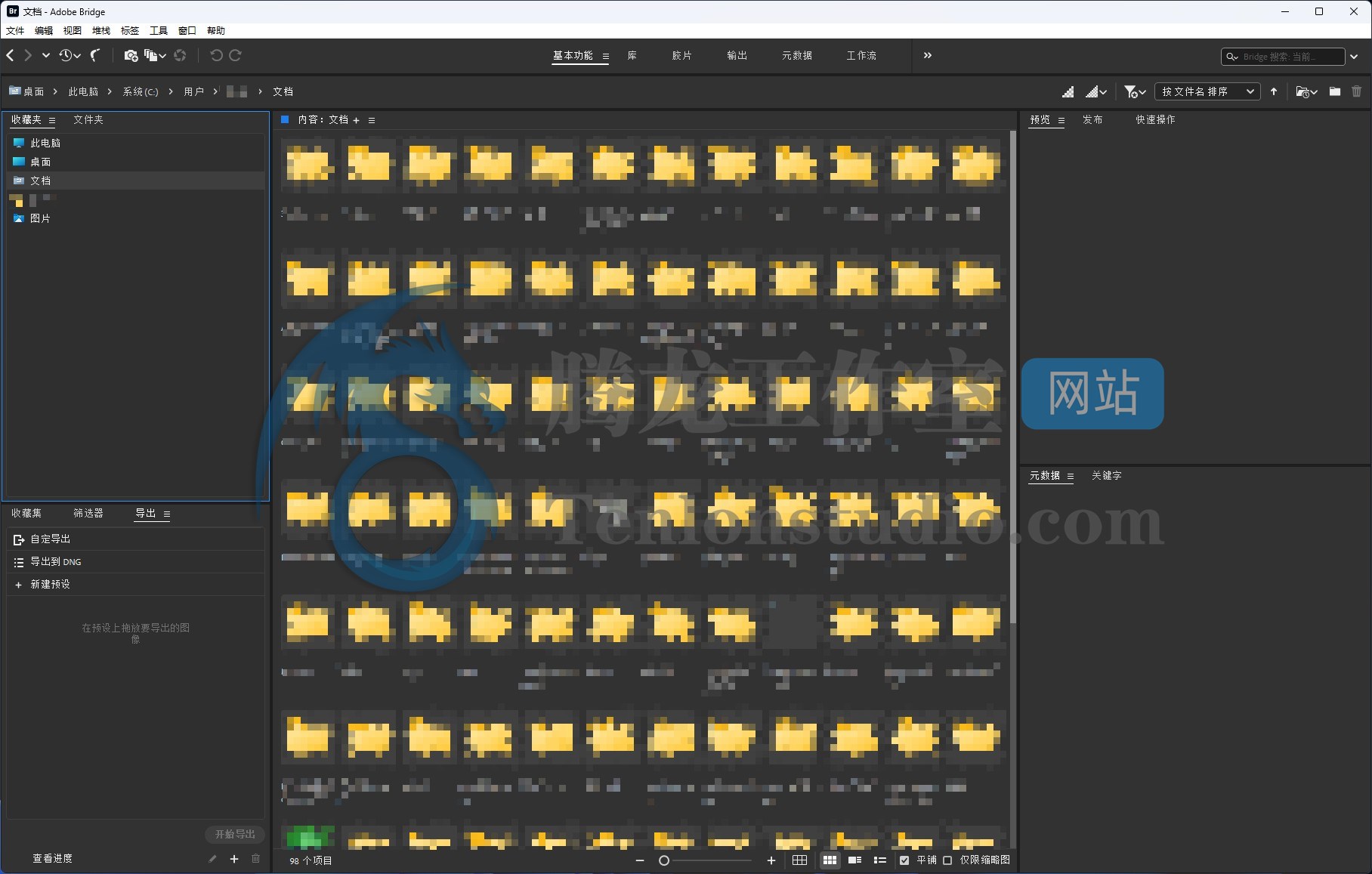Enable the 仅限缩略图 checkbox
Viewport: 1372px width, 874px height.
(x=947, y=860)
